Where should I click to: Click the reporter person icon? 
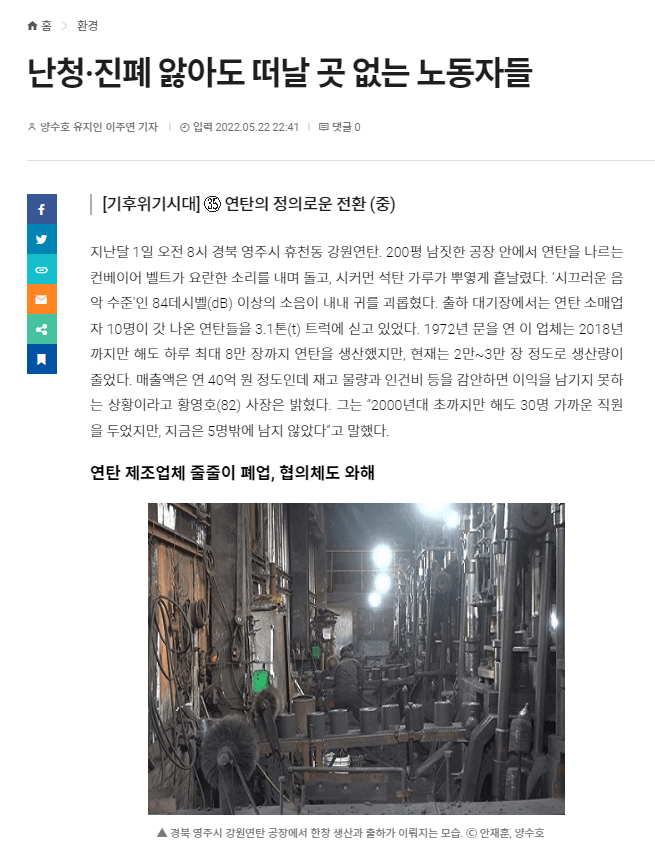[x=32, y=127]
